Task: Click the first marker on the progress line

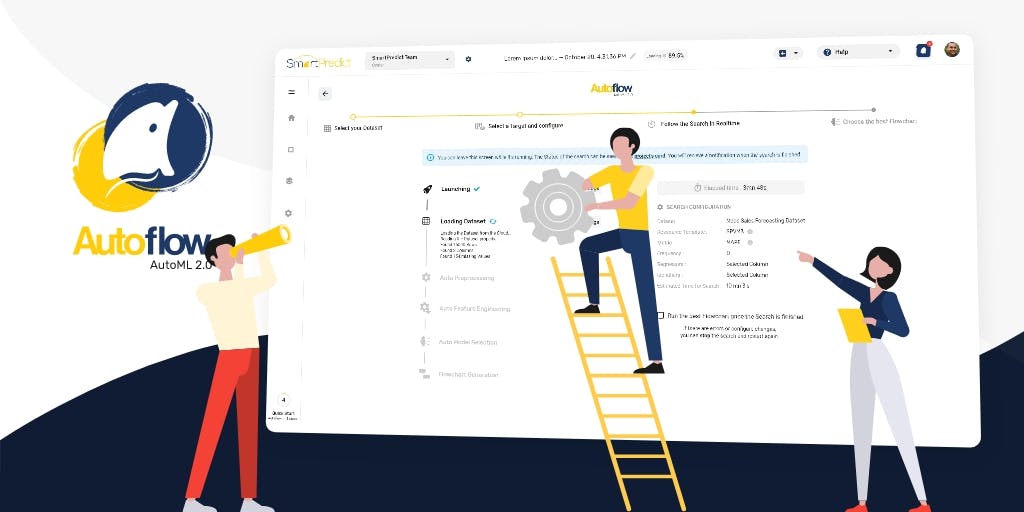Action: pyautogui.click(x=353, y=117)
